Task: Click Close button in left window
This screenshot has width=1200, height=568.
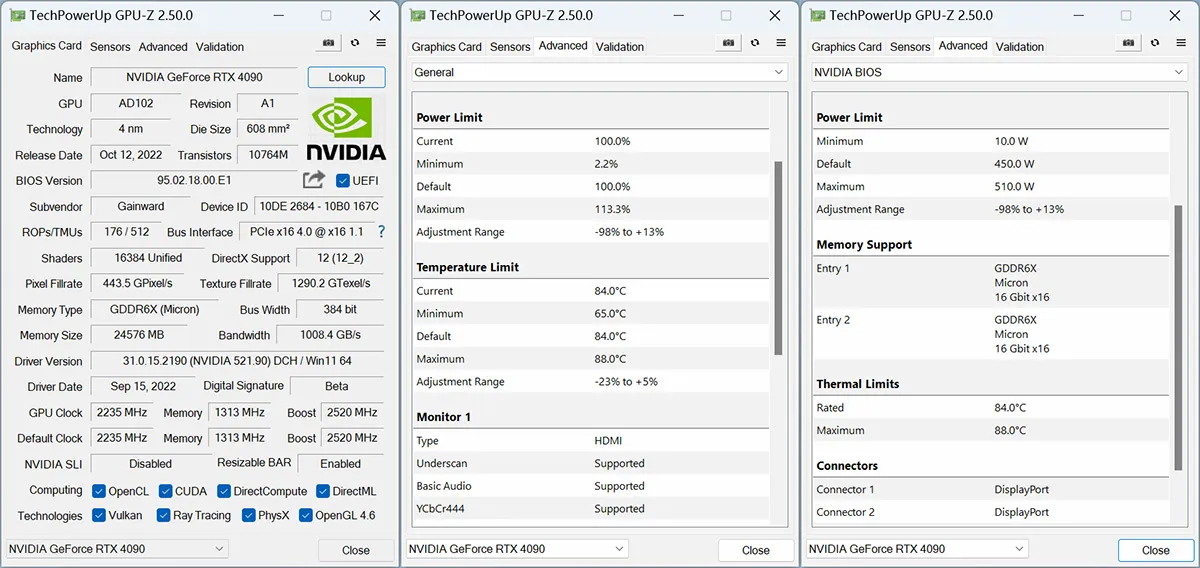Action: tap(355, 550)
